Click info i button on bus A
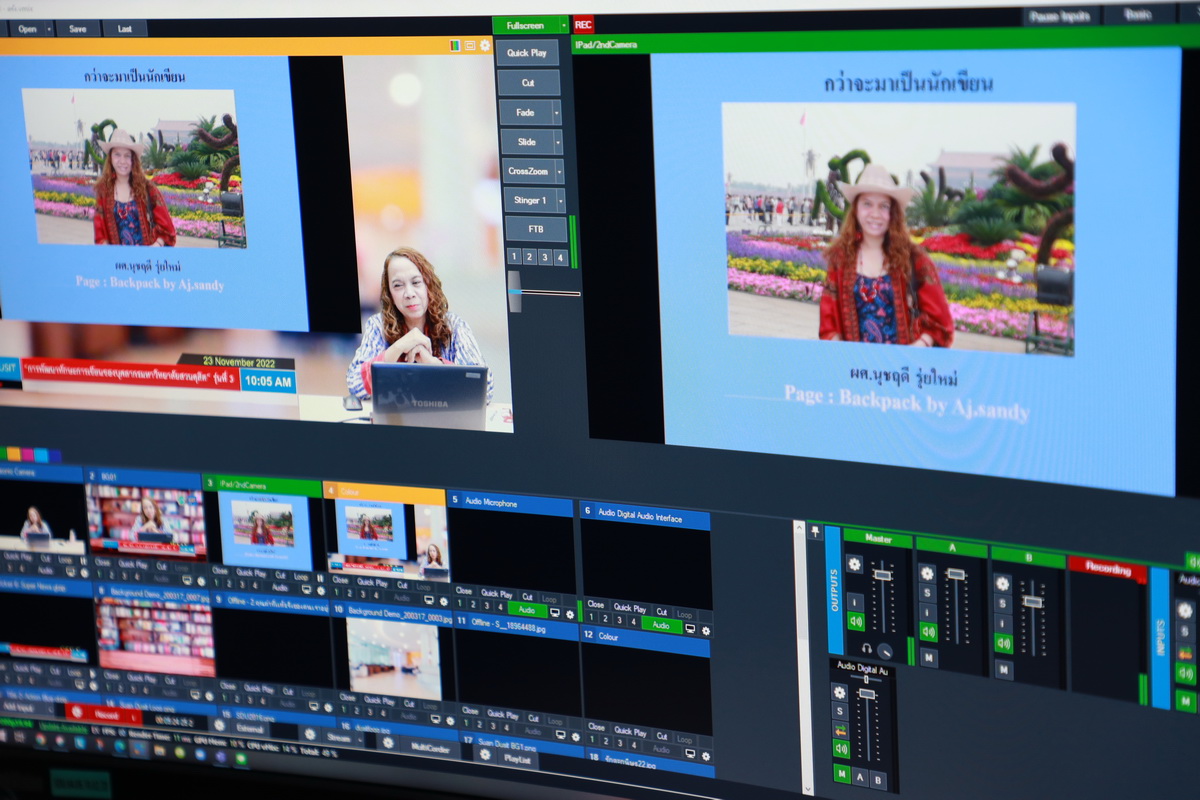1200x800 pixels. pos(928,613)
